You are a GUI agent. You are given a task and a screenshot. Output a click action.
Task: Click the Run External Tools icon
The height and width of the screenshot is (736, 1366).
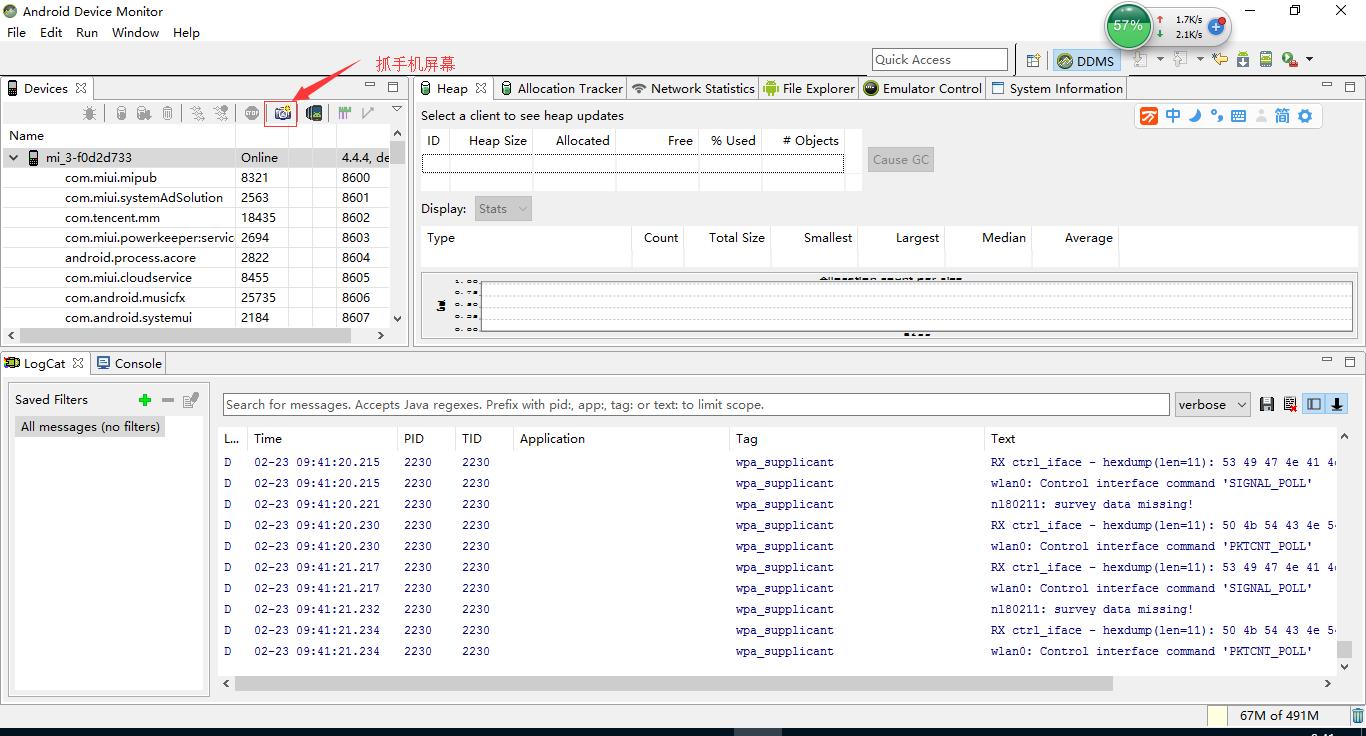click(x=1289, y=59)
